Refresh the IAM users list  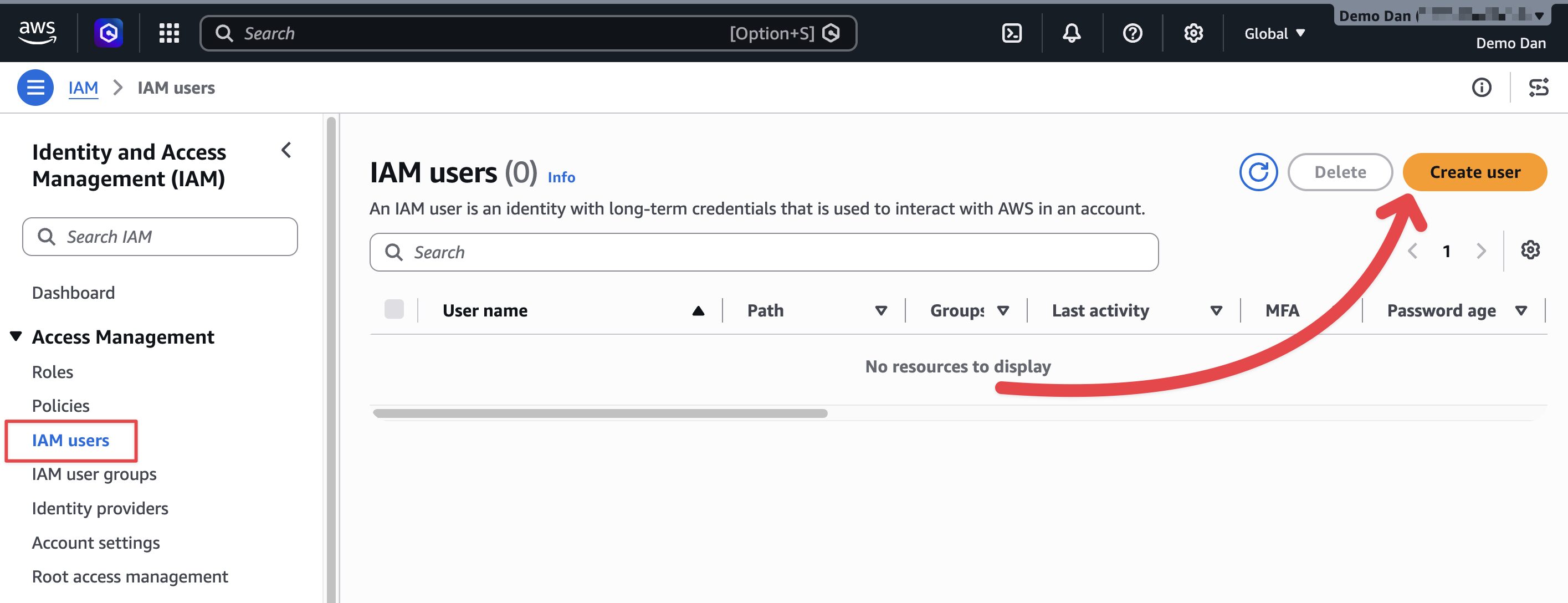tap(1258, 172)
